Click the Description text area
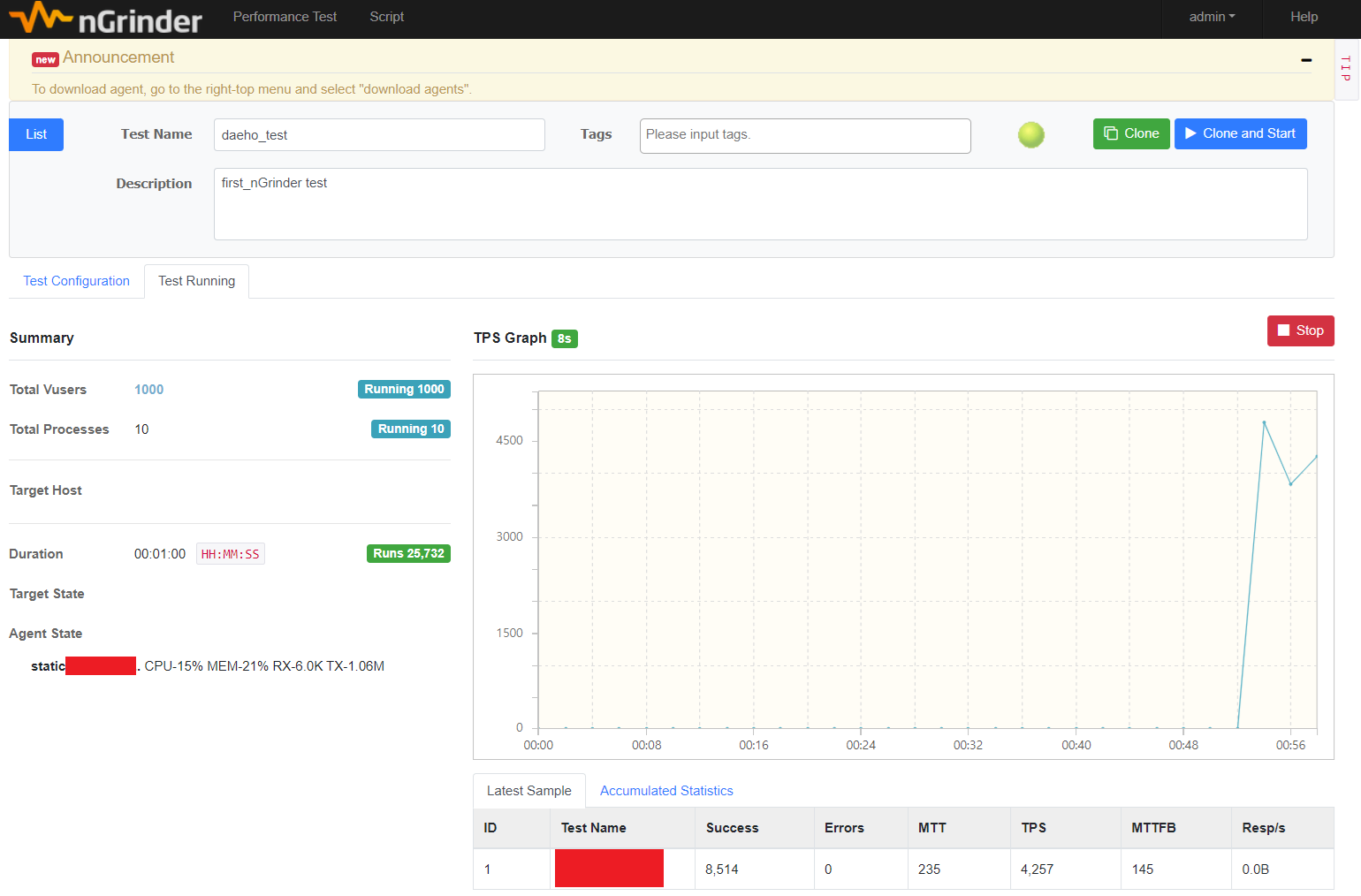1361x896 pixels. click(x=760, y=204)
